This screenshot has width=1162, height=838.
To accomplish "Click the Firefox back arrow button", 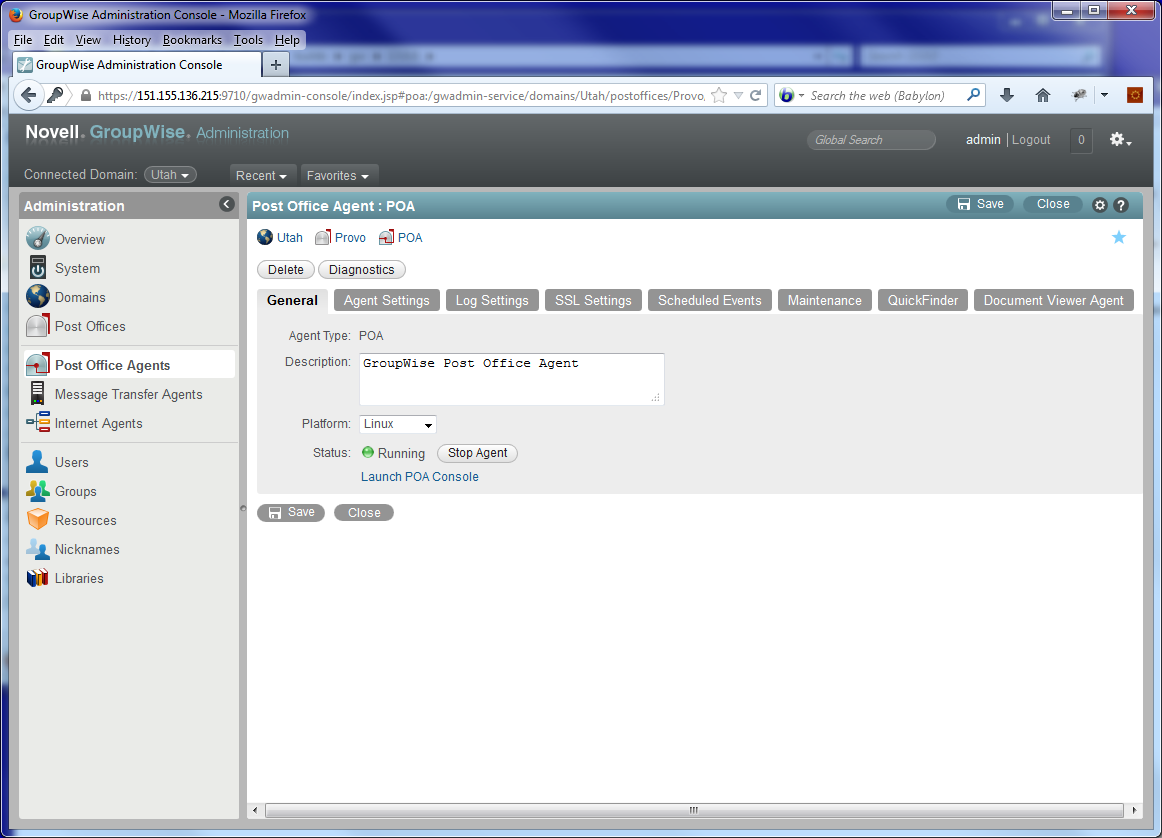I will pos(28,95).
